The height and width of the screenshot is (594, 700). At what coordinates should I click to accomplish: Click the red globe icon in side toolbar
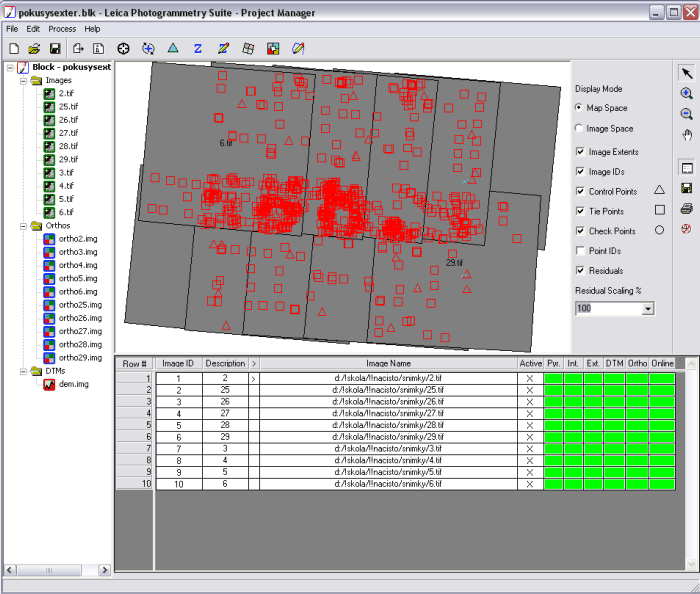coord(687,229)
